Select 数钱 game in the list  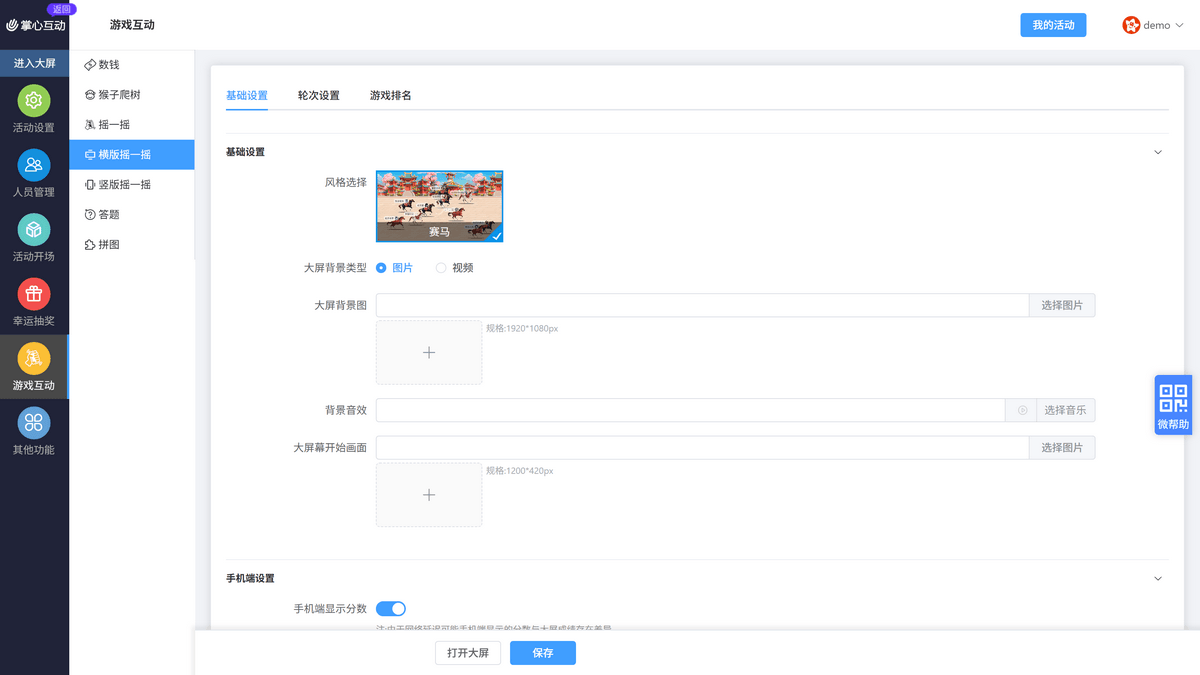132,65
